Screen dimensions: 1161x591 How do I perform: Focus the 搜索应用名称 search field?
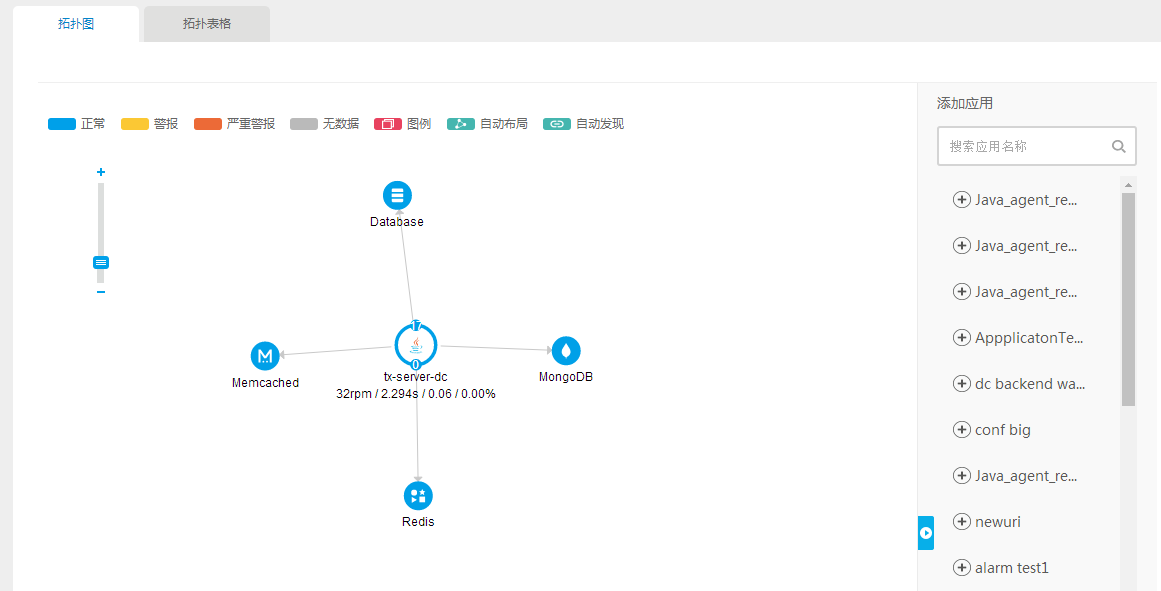(x=1024, y=146)
